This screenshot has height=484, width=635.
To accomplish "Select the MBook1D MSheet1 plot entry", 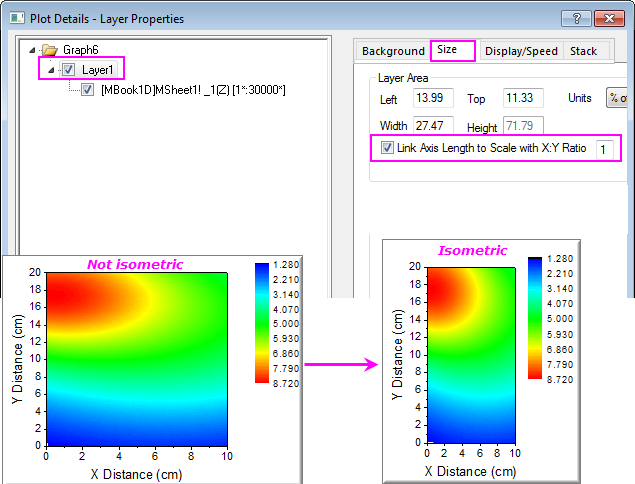I will click(194, 90).
